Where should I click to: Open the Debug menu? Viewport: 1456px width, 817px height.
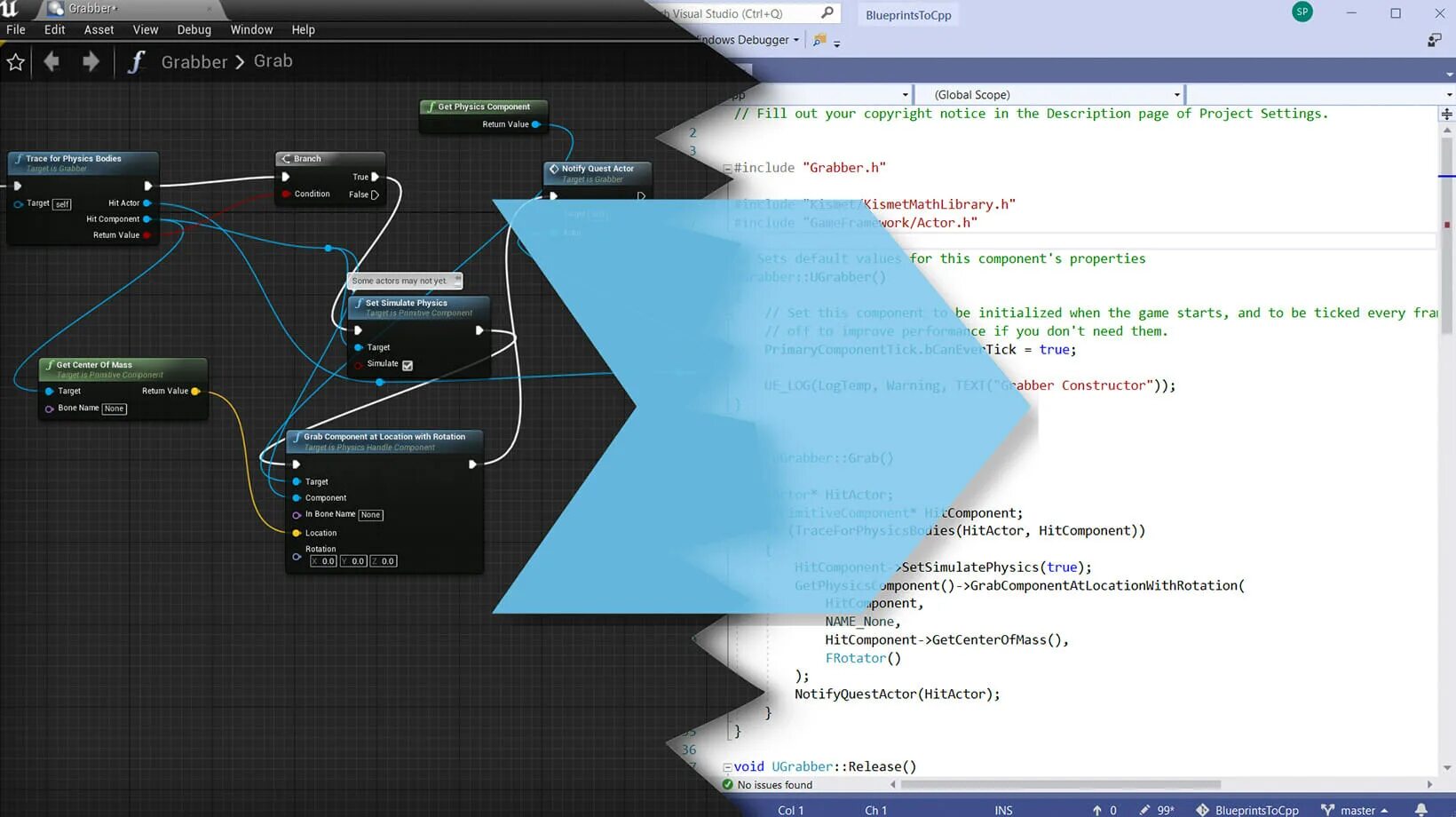pos(194,29)
